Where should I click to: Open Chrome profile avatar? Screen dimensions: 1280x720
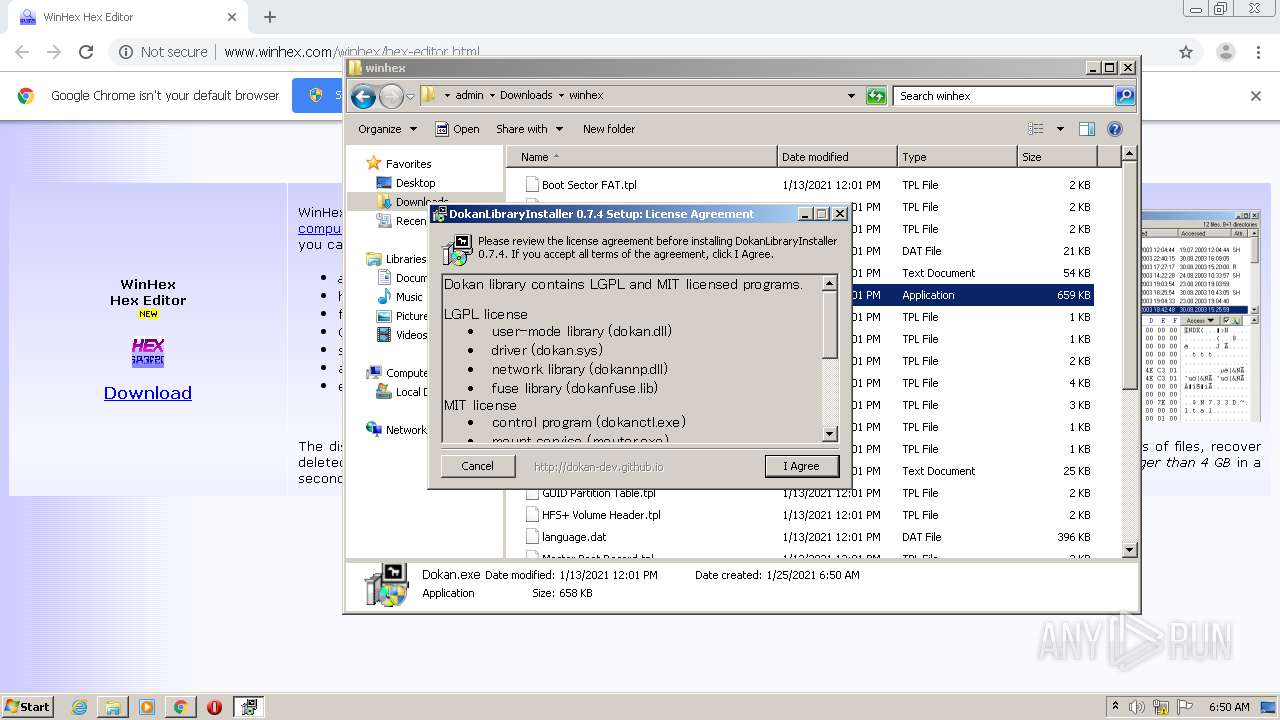coord(1225,52)
